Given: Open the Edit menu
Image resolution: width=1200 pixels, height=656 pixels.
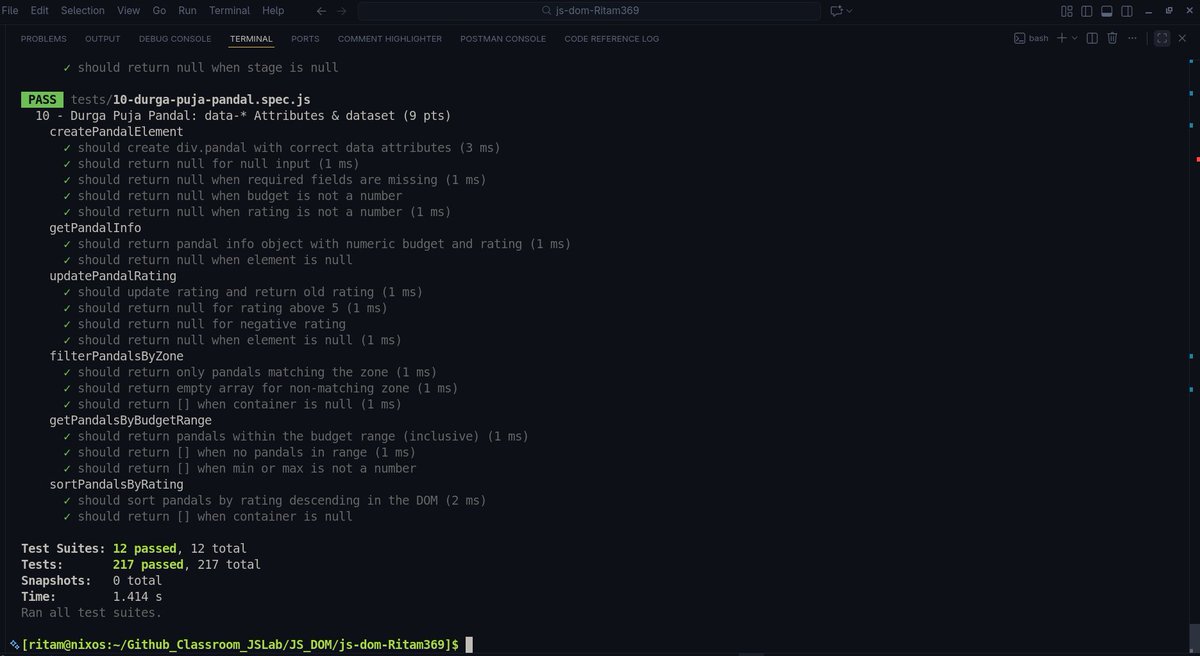Looking at the screenshot, I should 39,10.
